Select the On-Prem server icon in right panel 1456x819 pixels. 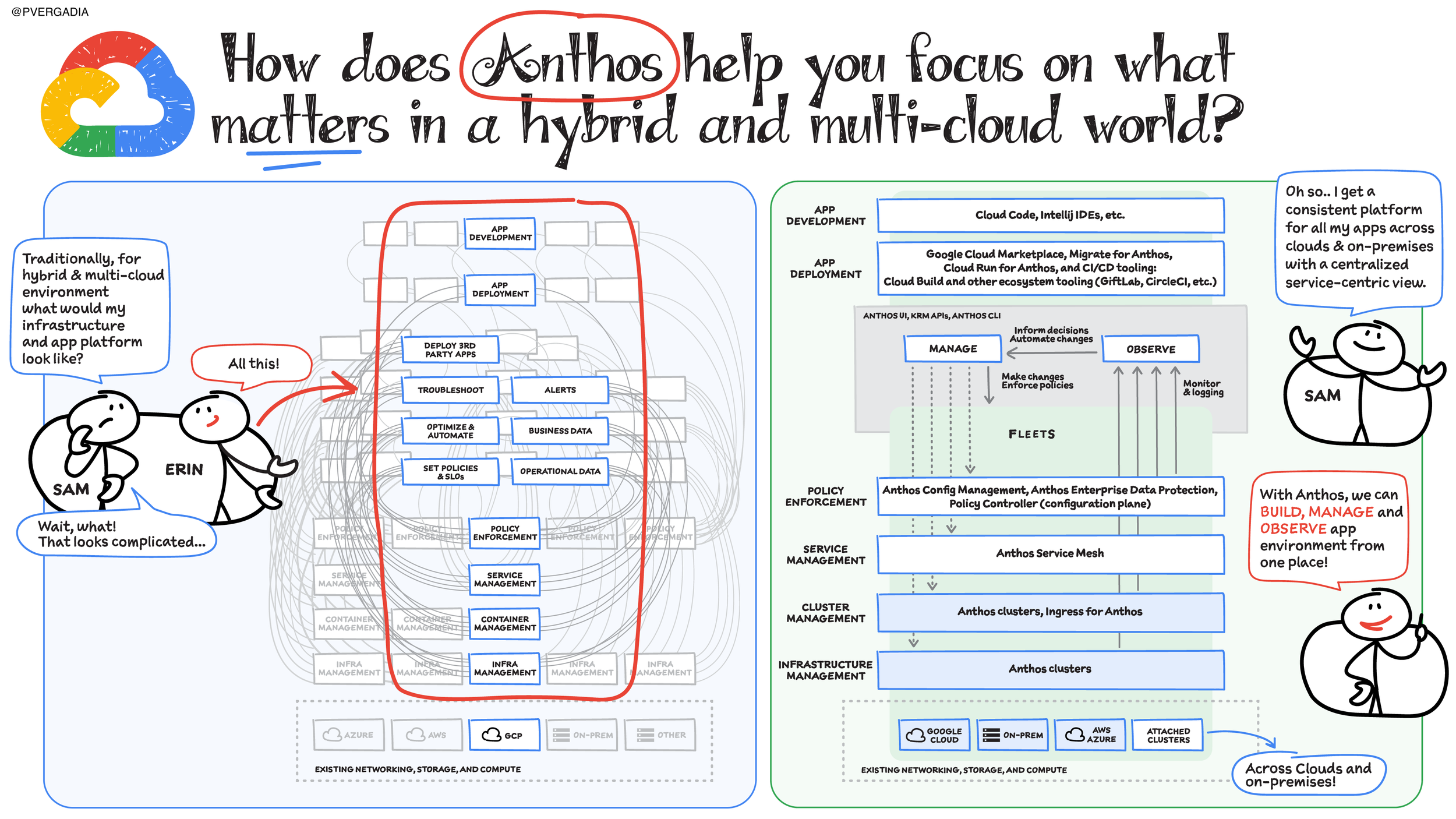point(1012,735)
